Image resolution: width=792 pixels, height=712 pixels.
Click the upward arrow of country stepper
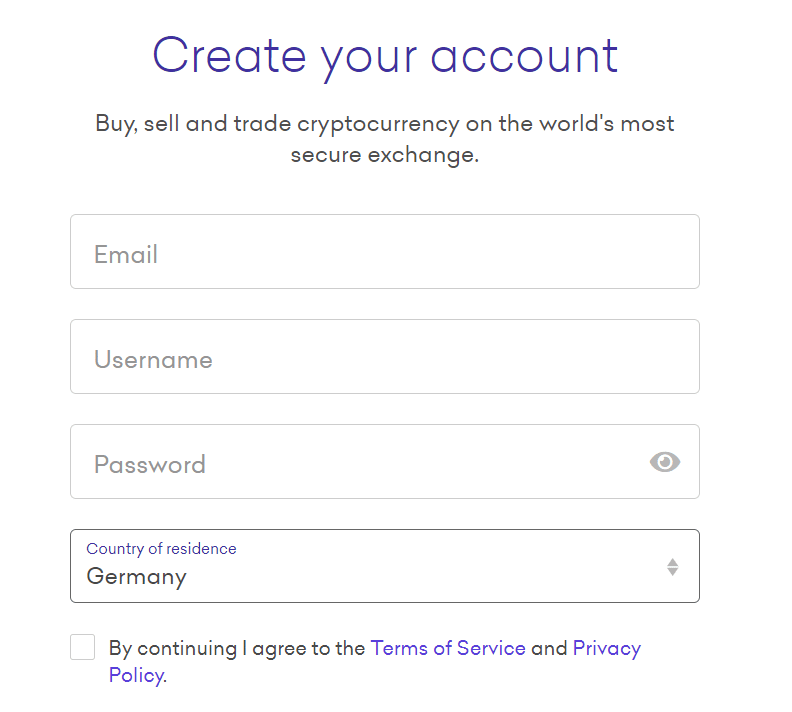coord(672,562)
